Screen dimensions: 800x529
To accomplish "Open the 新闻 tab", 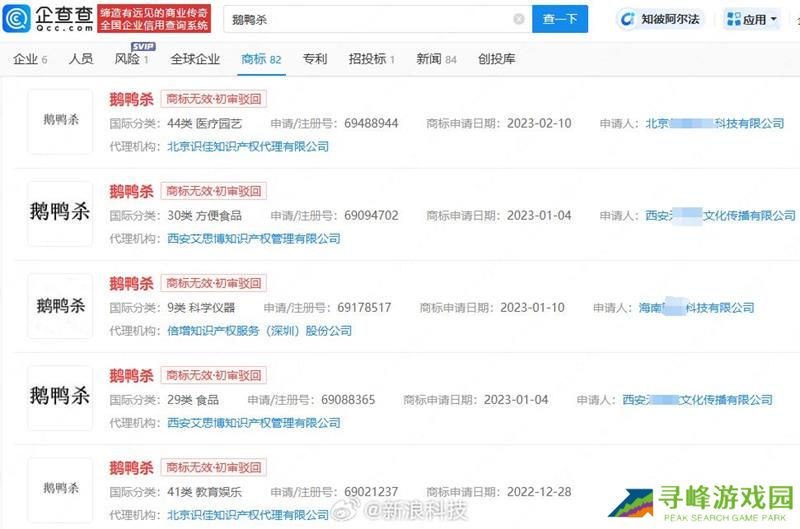I will click(436, 59).
